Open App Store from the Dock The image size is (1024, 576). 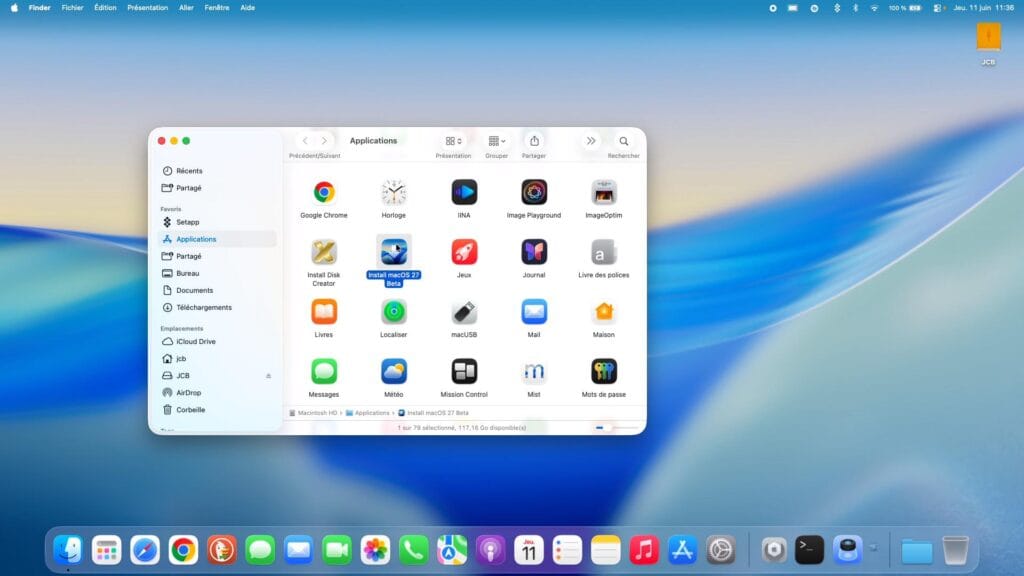(682, 550)
